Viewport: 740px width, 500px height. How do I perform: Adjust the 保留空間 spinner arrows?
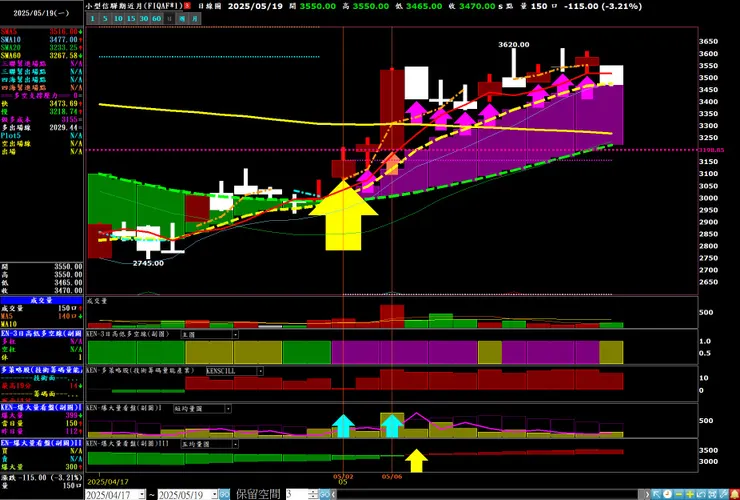[313, 494]
